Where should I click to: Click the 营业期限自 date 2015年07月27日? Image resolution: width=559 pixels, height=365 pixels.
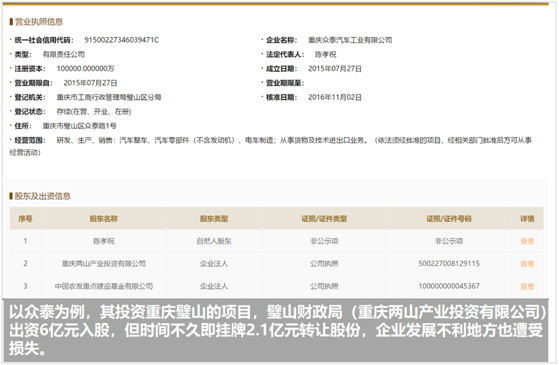(x=90, y=83)
